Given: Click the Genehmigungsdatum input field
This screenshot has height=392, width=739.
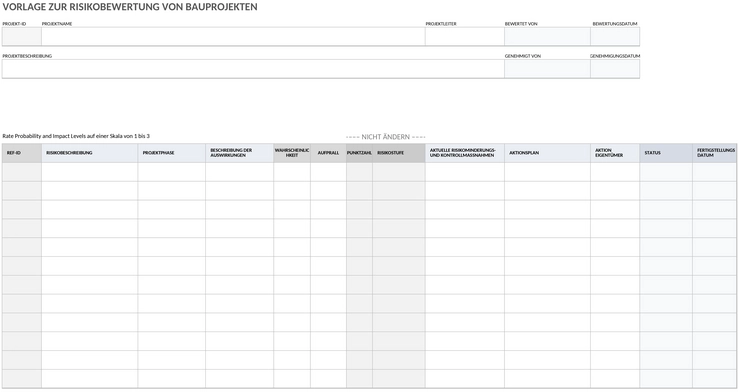Looking at the screenshot, I should pos(615,69).
